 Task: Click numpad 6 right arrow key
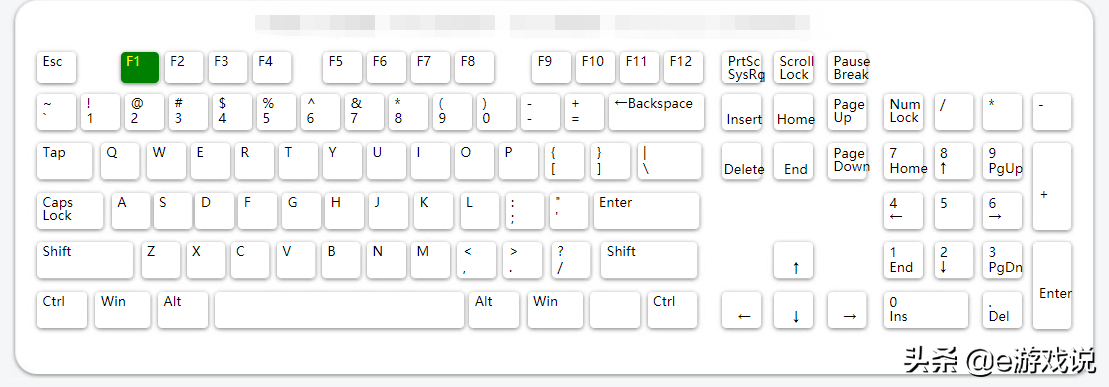[1002, 211]
